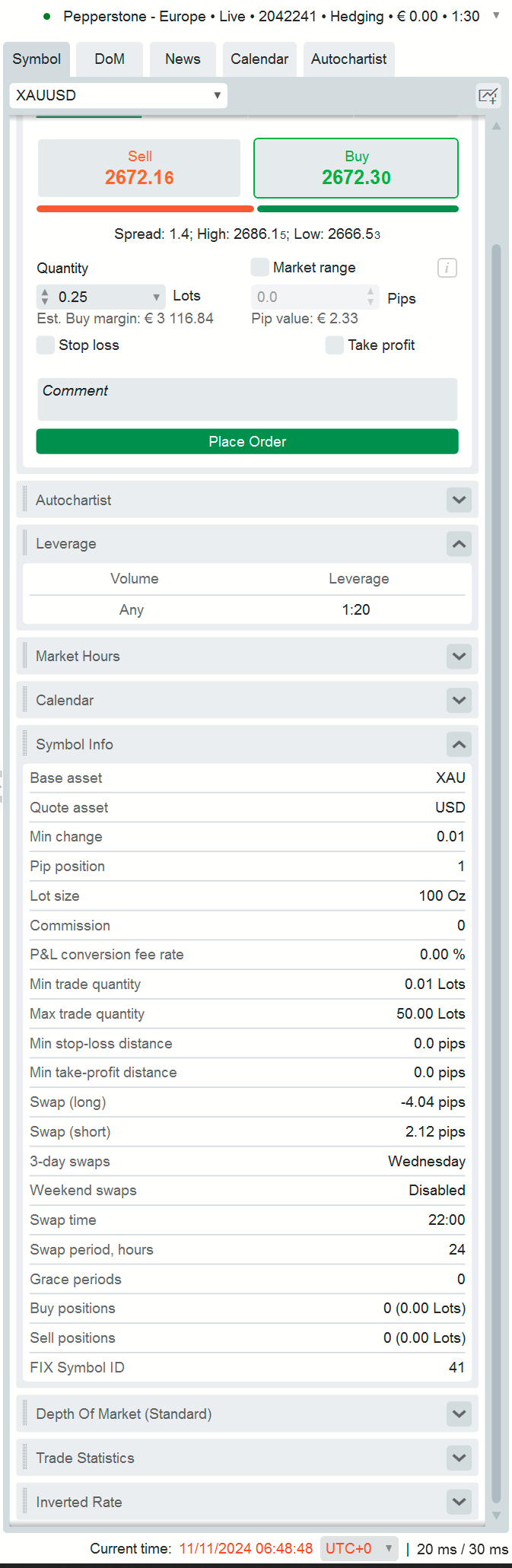Click the Sell 2672.16 button
The height and width of the screenshot is (1568, 512).
pyautogui.click(x=139, y=168)
